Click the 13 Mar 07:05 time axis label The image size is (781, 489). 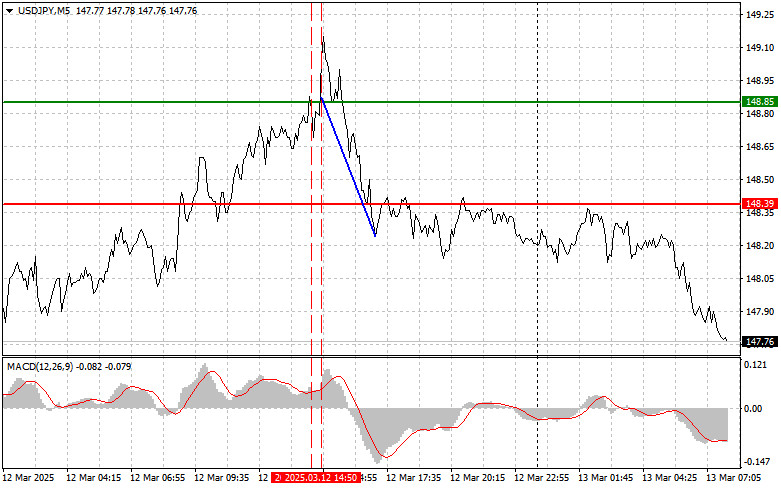(738, 479)
